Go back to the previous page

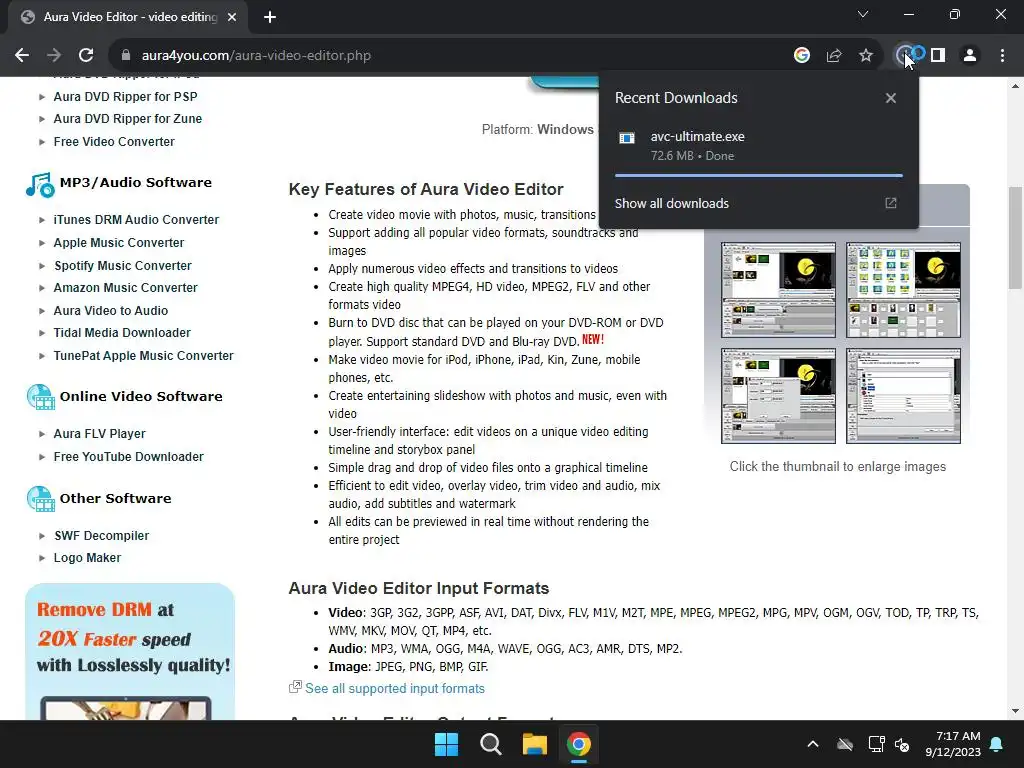click(22, 56)
